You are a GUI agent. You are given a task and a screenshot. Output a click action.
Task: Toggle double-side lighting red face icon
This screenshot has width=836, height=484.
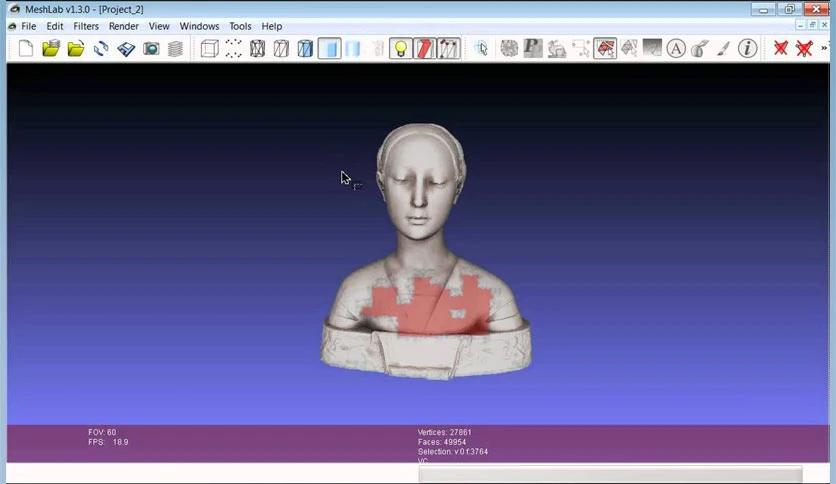pos(424,49)
